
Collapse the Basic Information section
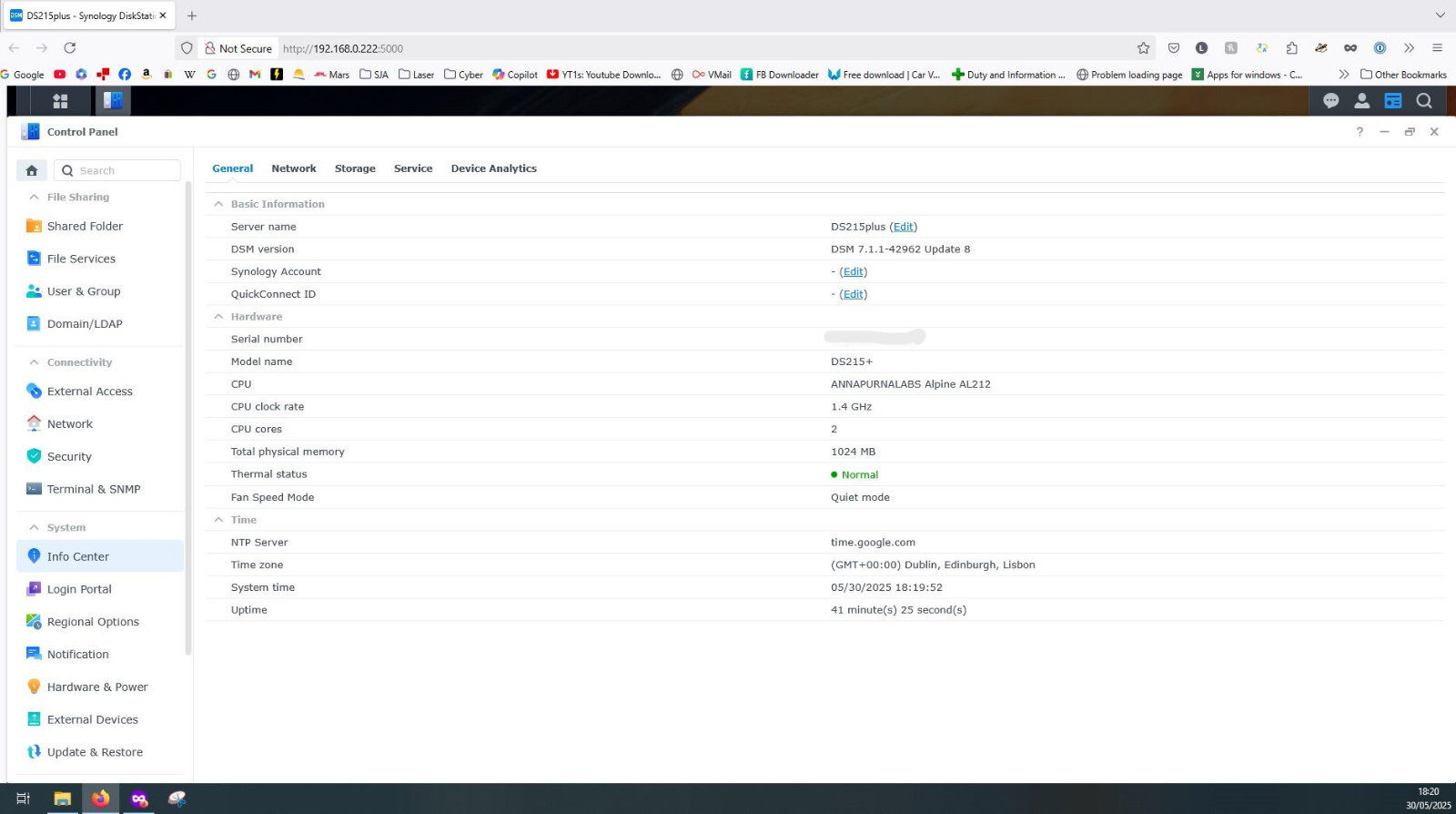click(x=218, y=204)
